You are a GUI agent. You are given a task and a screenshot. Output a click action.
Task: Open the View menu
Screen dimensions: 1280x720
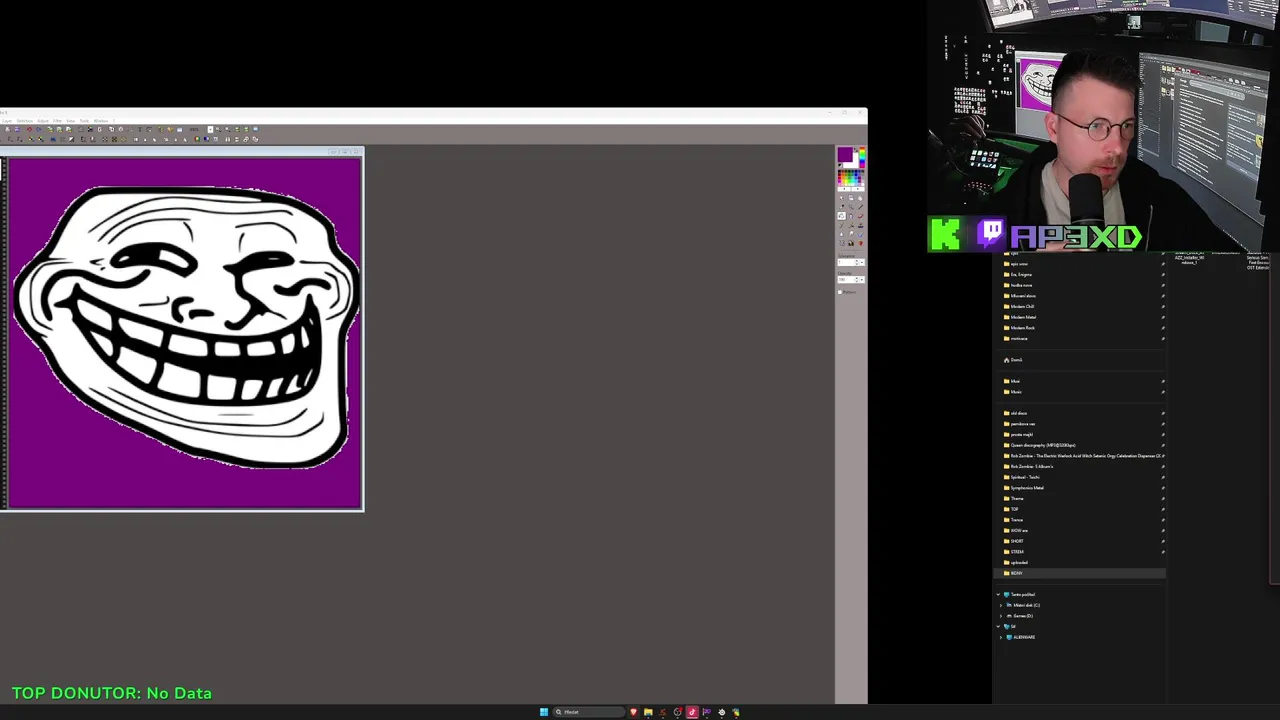click(71, 121)
